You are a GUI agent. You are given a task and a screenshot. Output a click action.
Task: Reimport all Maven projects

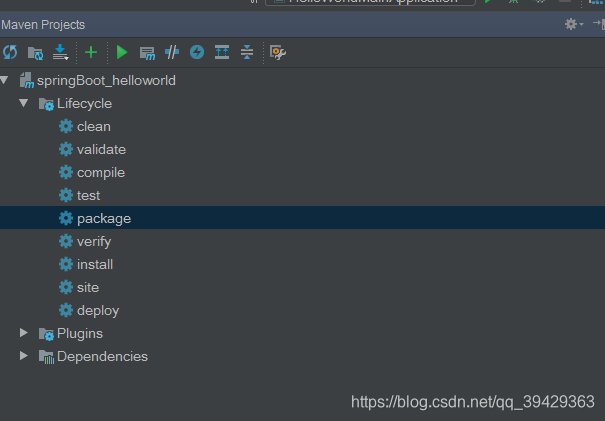[x=10, y=52]
